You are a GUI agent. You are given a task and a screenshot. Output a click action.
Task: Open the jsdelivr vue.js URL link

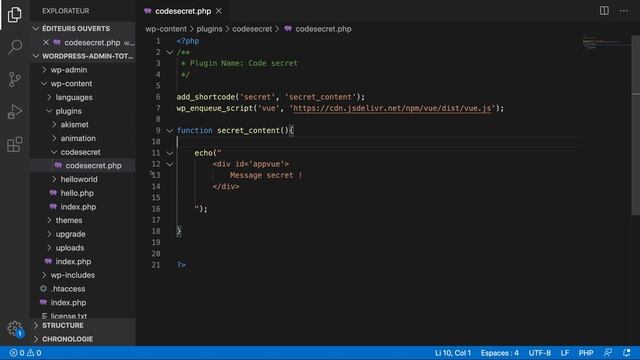click(392, 108)
